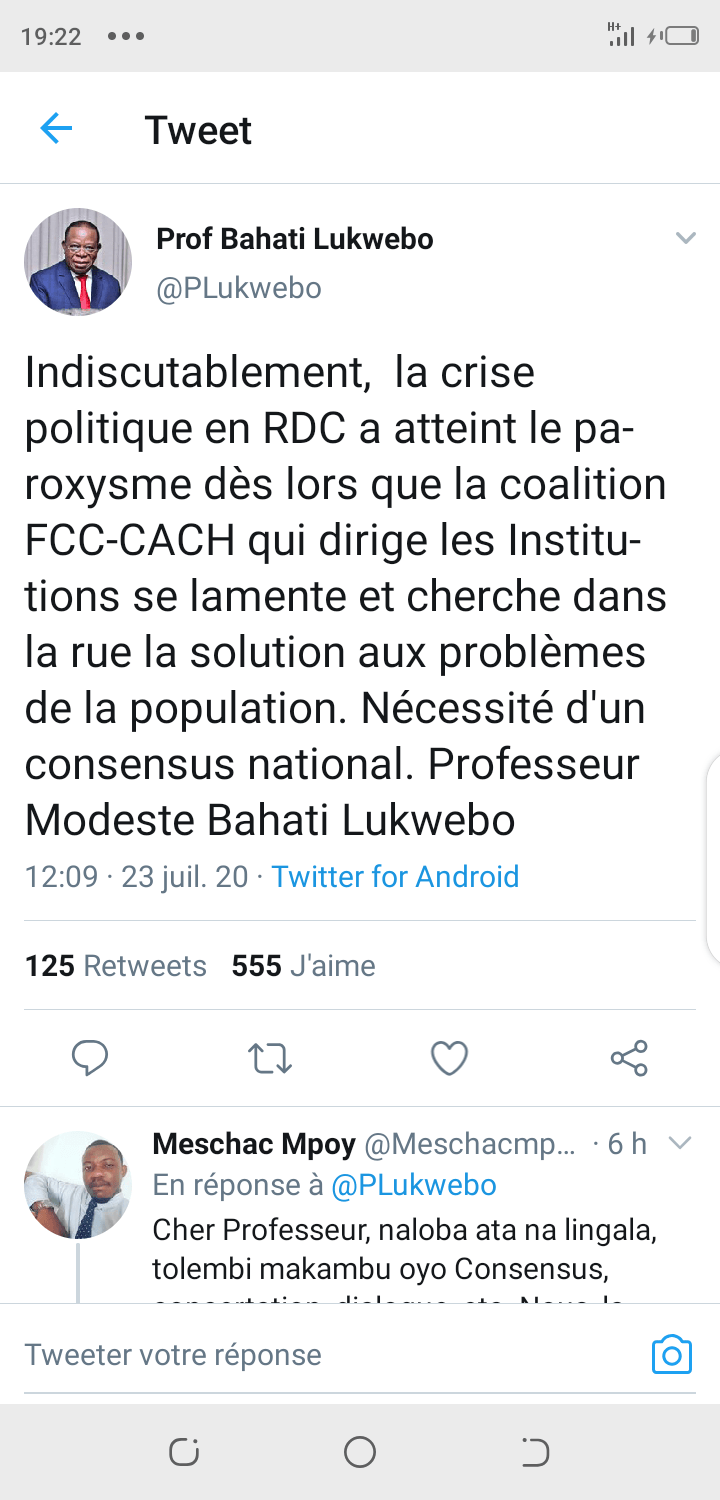Open the @PLukwebo link in the reply
This screenshot has width=720, height=1500.
point(413,1185)
